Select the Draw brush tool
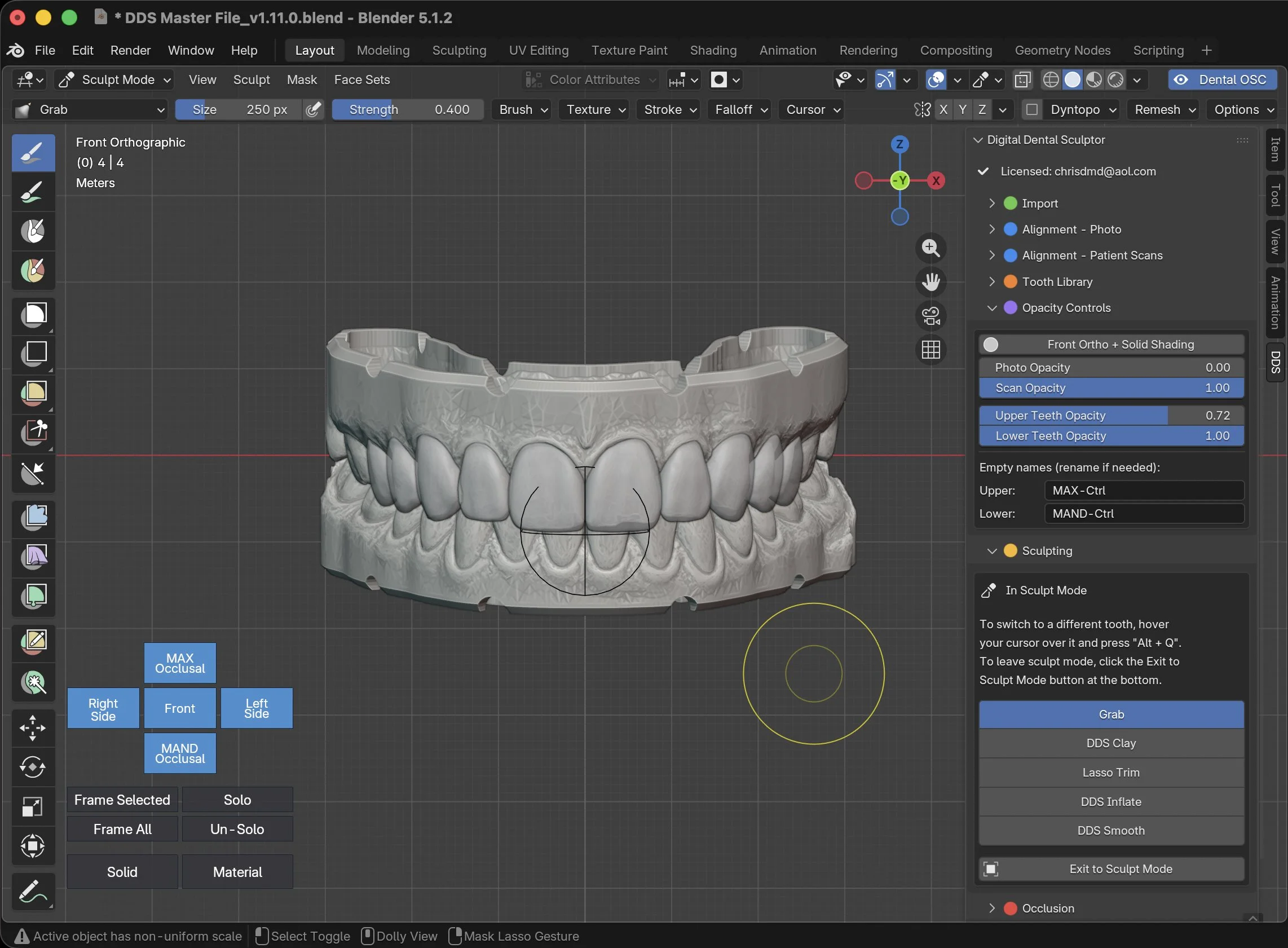This screenshot has height=948, width=1288. click(x=33, y=153)
